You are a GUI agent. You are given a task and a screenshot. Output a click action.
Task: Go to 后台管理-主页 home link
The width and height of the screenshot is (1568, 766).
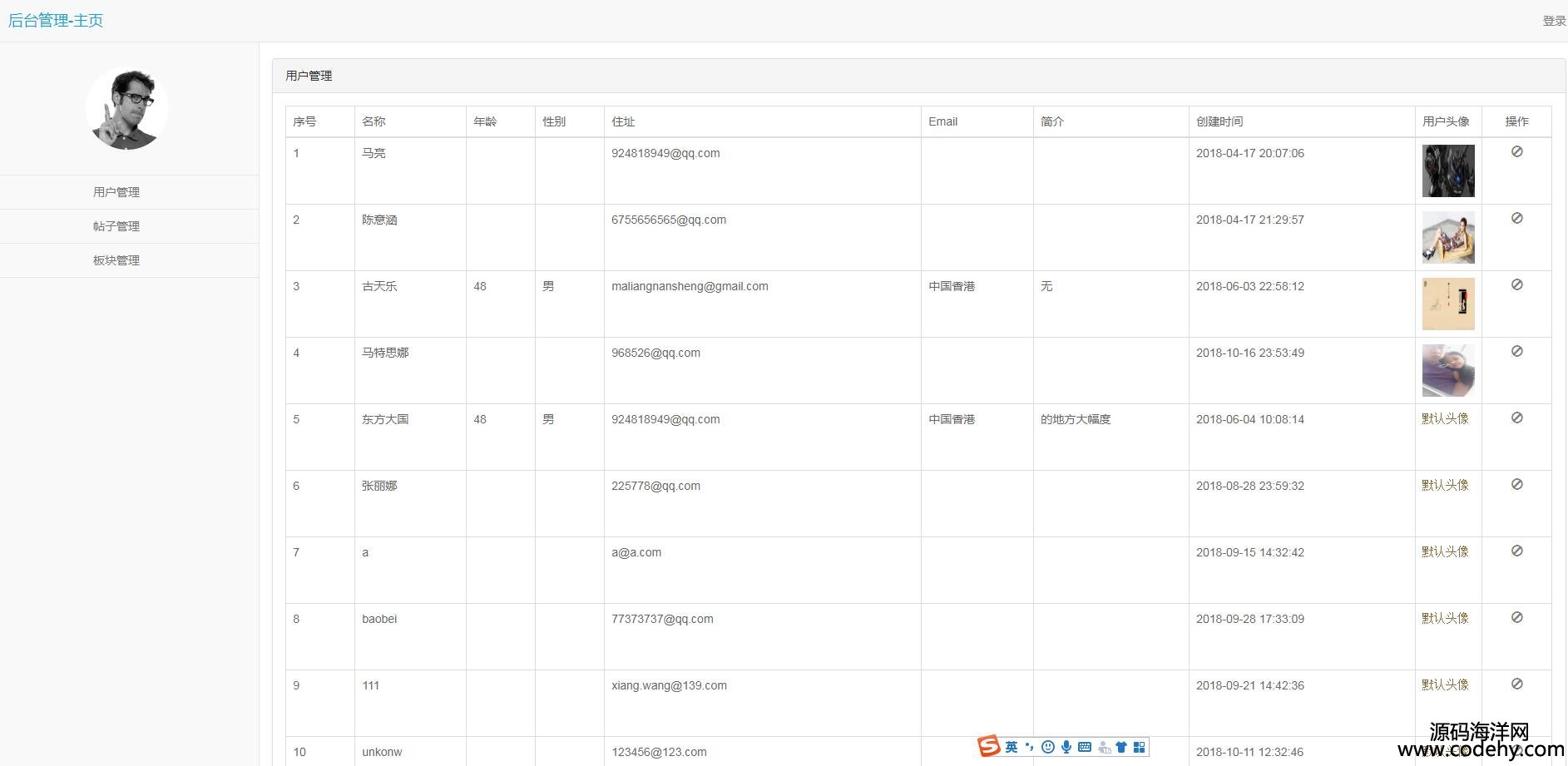[56, 21]
